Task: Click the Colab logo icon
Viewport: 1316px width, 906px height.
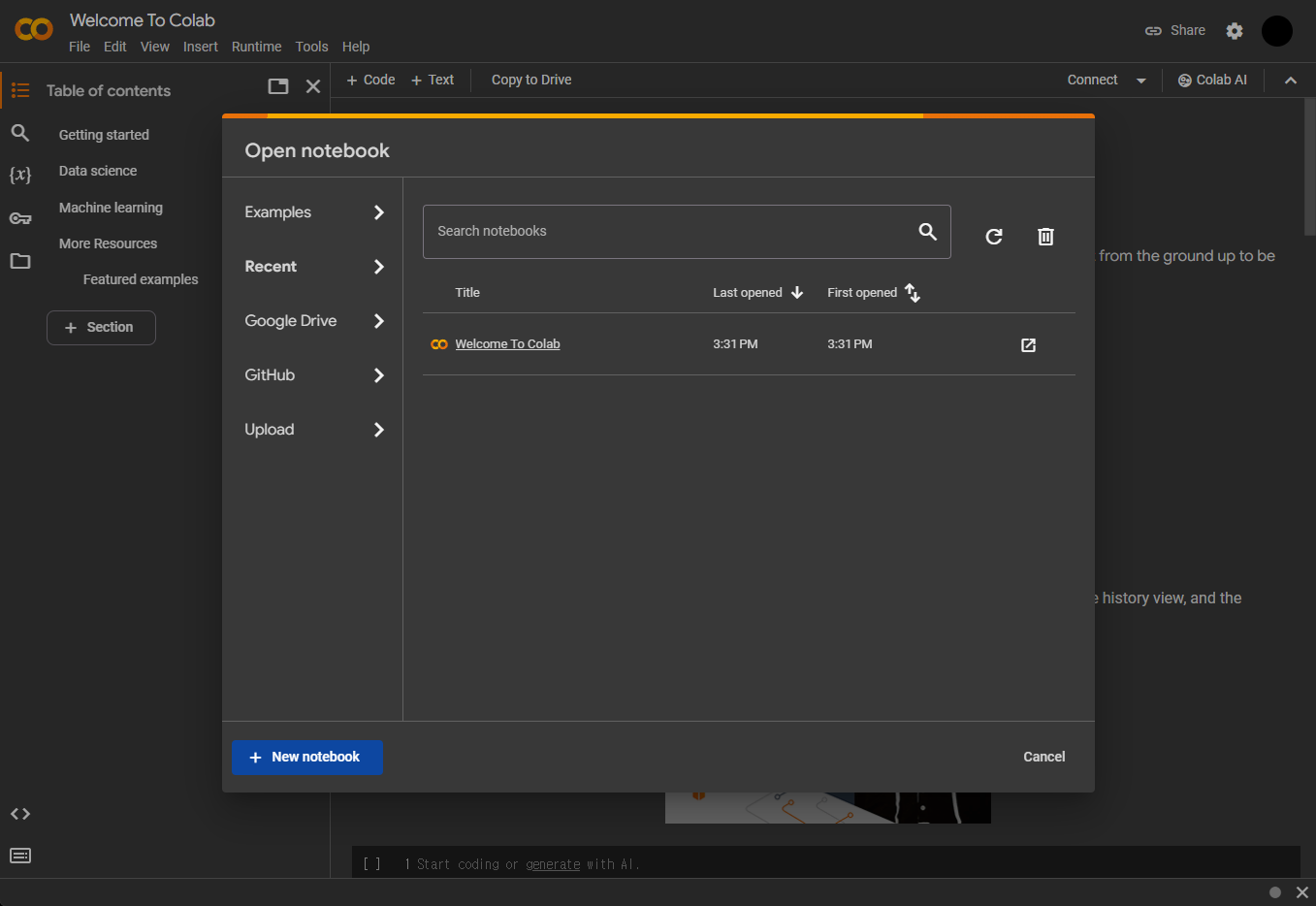Action: pos(34,30)
